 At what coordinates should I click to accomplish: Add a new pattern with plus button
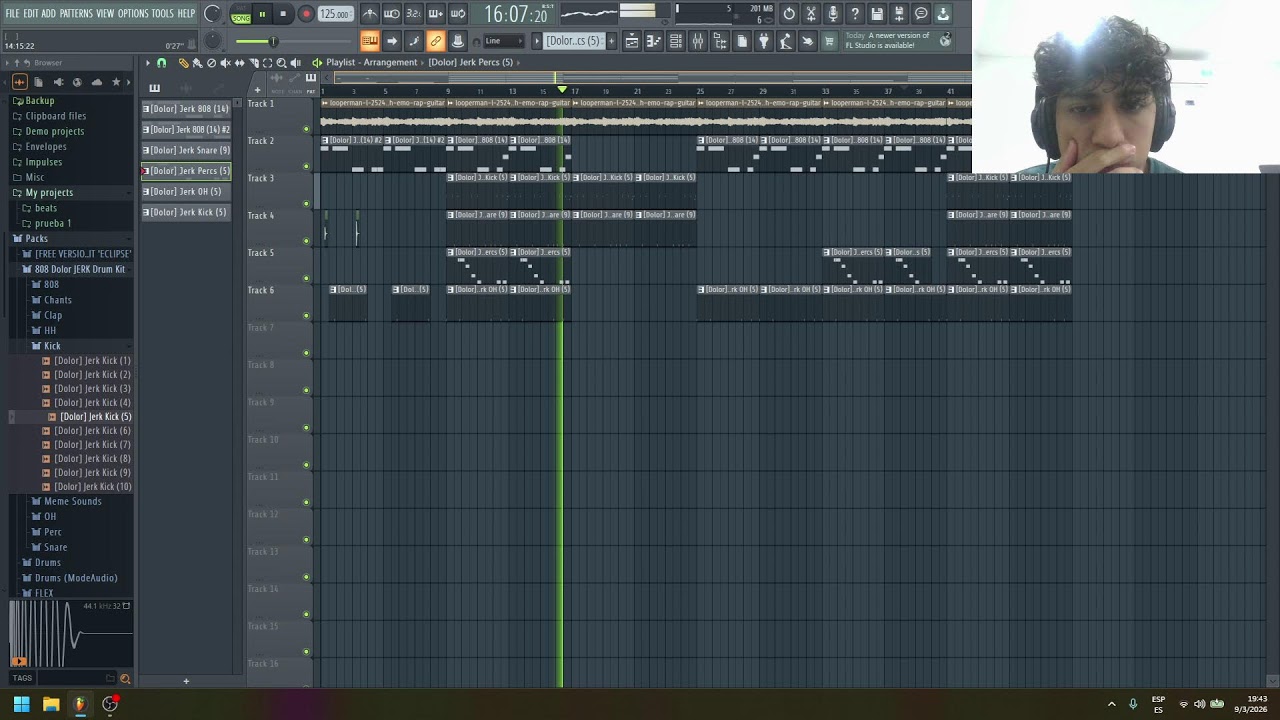coord(612,41)
